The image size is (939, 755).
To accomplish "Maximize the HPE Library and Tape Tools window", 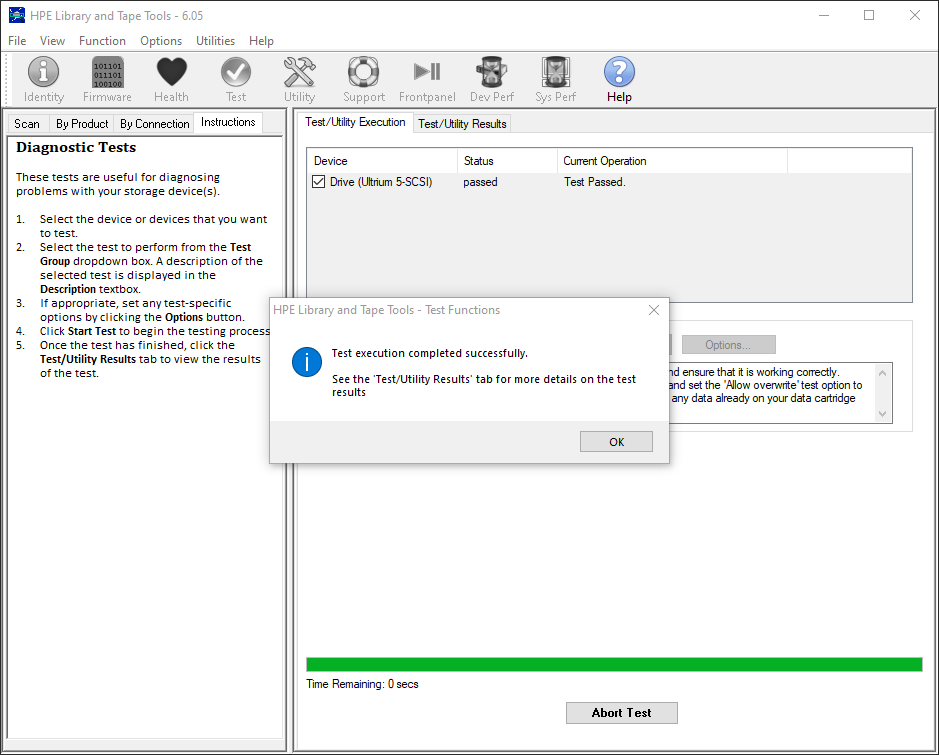I will point(869,16).
